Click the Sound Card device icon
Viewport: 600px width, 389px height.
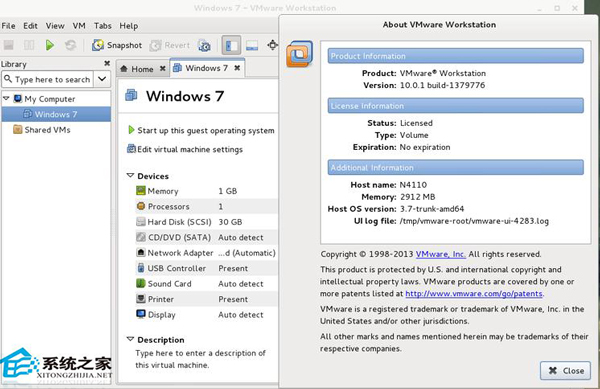(x=141, y=283)
